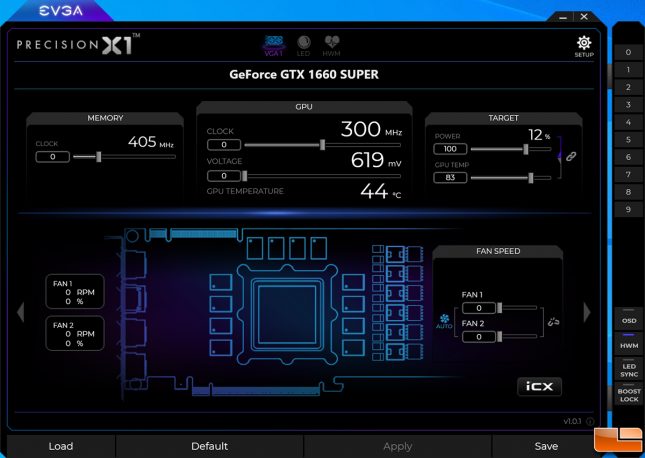Click the Fan 1 speed input field
The width and height of the screenshot is (645, 458).
pyautogui.click(x=479, y=308)
